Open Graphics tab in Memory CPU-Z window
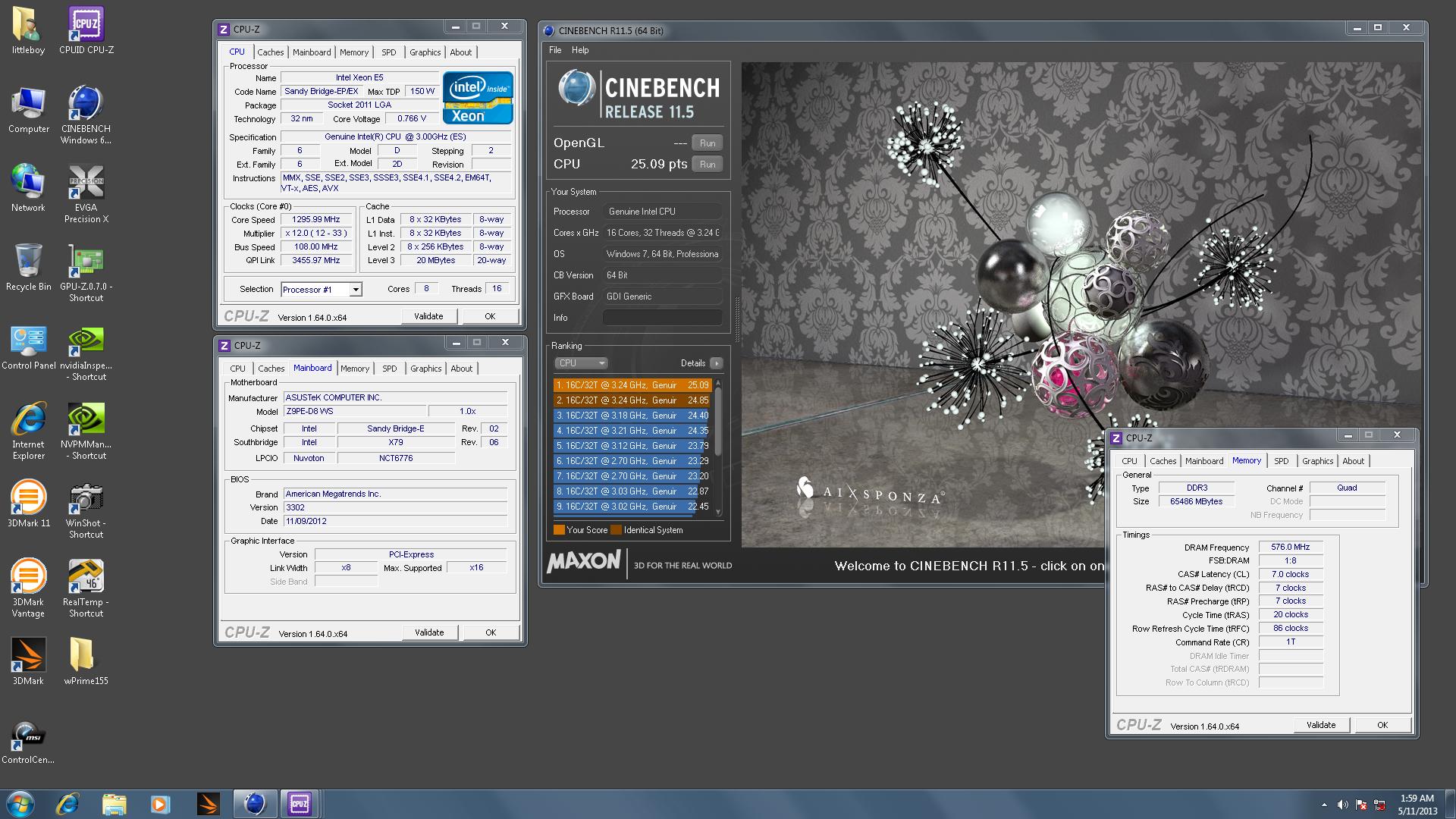This screenshot has width=1456, height=819. pos(1317,461)
